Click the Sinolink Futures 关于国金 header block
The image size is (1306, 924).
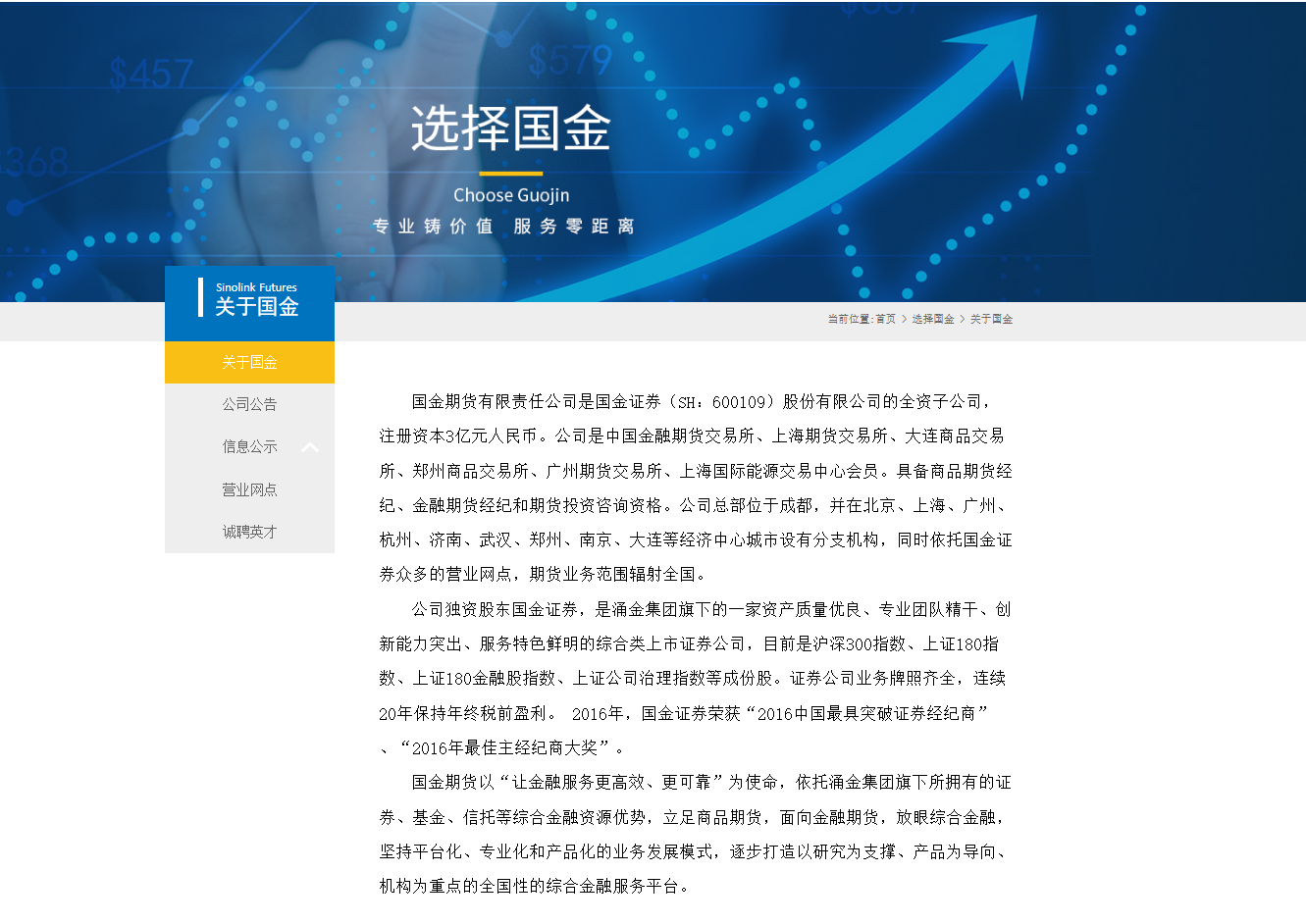(x=249, y=303)
